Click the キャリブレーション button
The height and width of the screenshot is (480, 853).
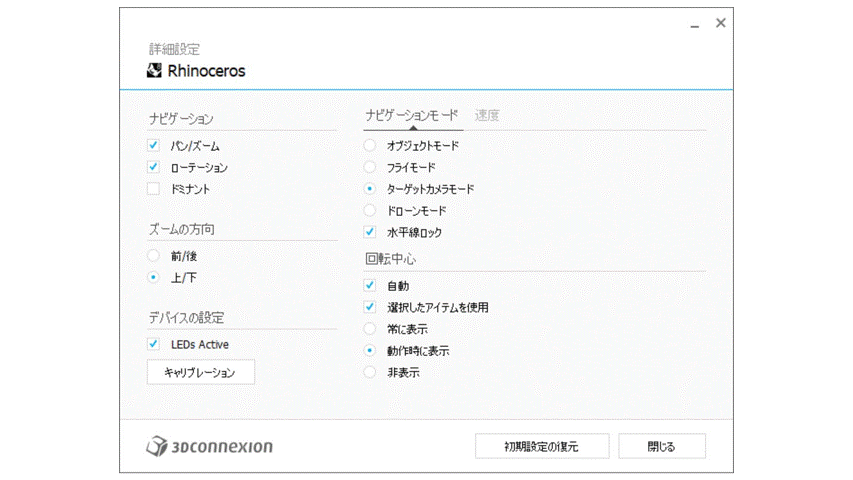coord(201,372)
